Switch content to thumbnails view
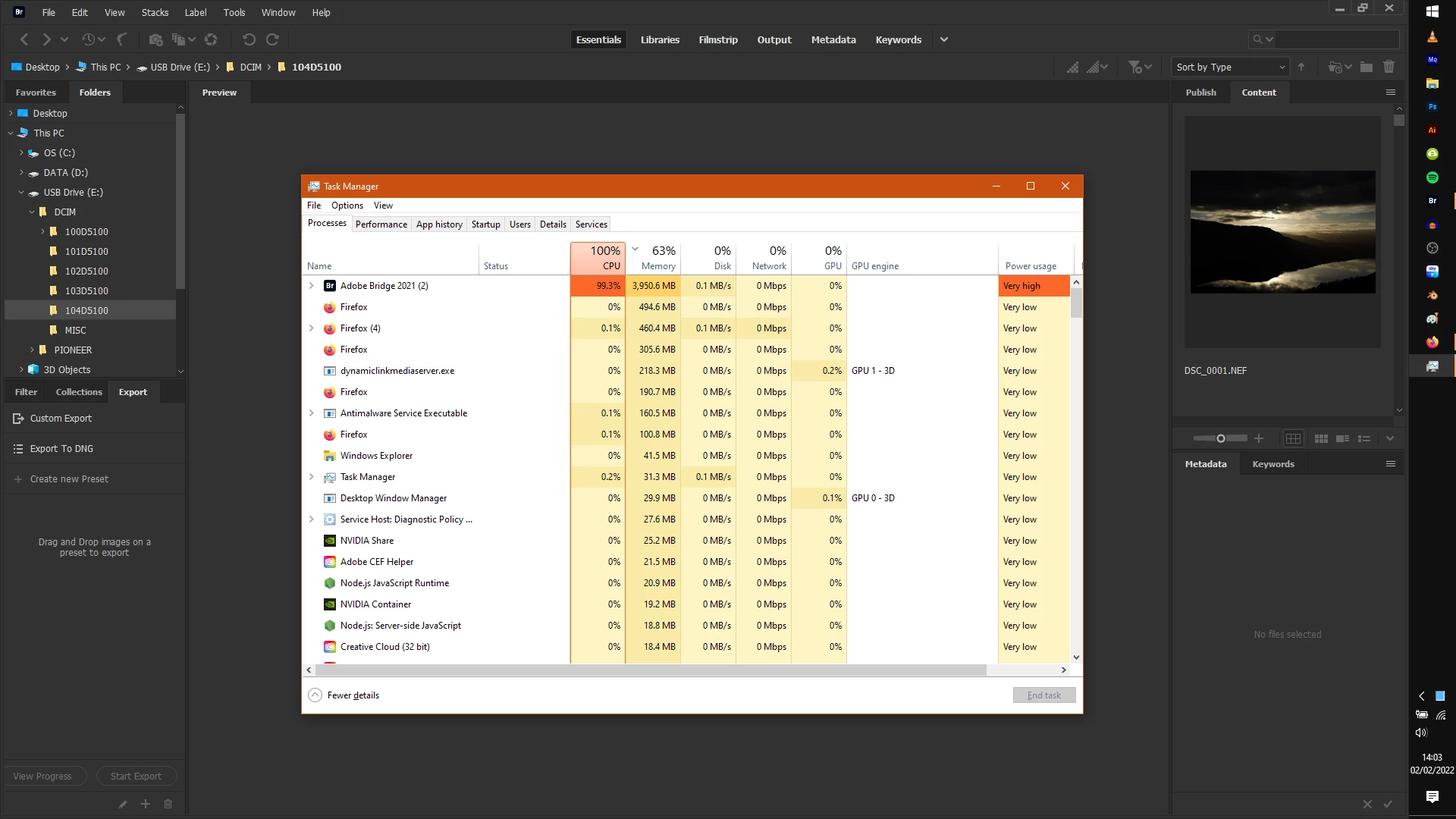The width and height of the screenshot is (1456, 819). pos(1321,438)
